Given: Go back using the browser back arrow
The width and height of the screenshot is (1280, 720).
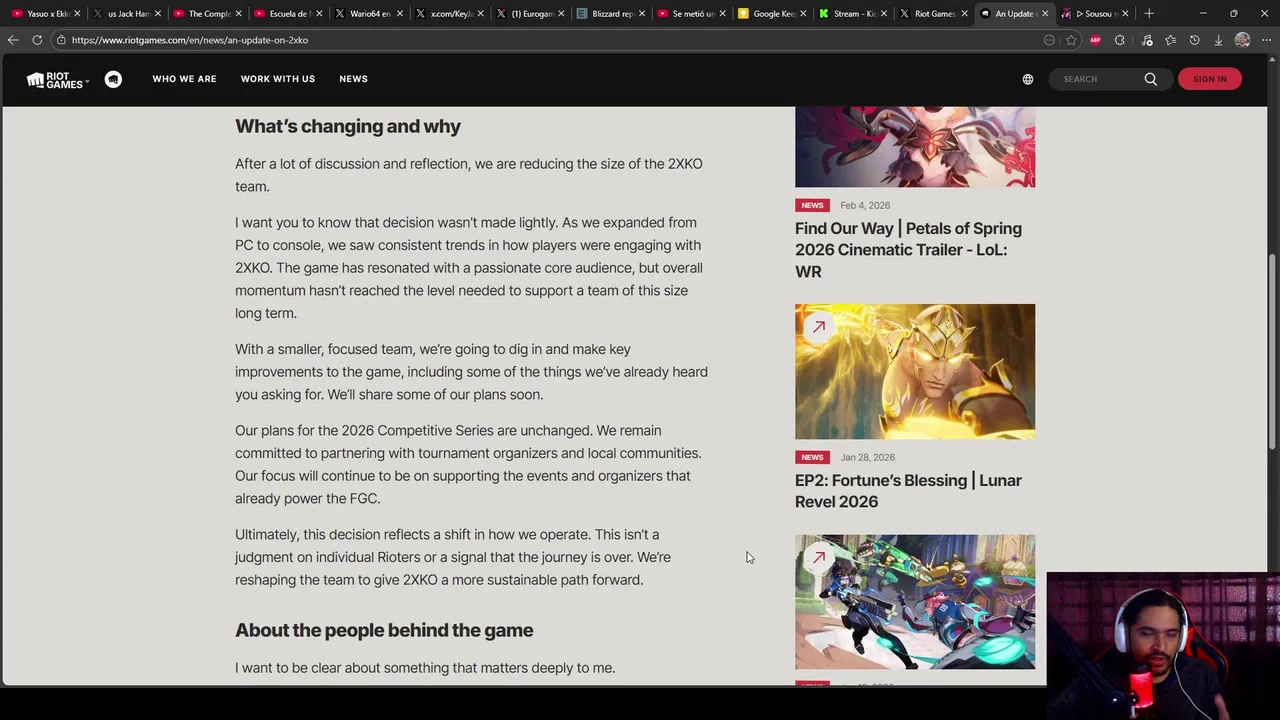Looking at the screenshot, I should point(12,40).
